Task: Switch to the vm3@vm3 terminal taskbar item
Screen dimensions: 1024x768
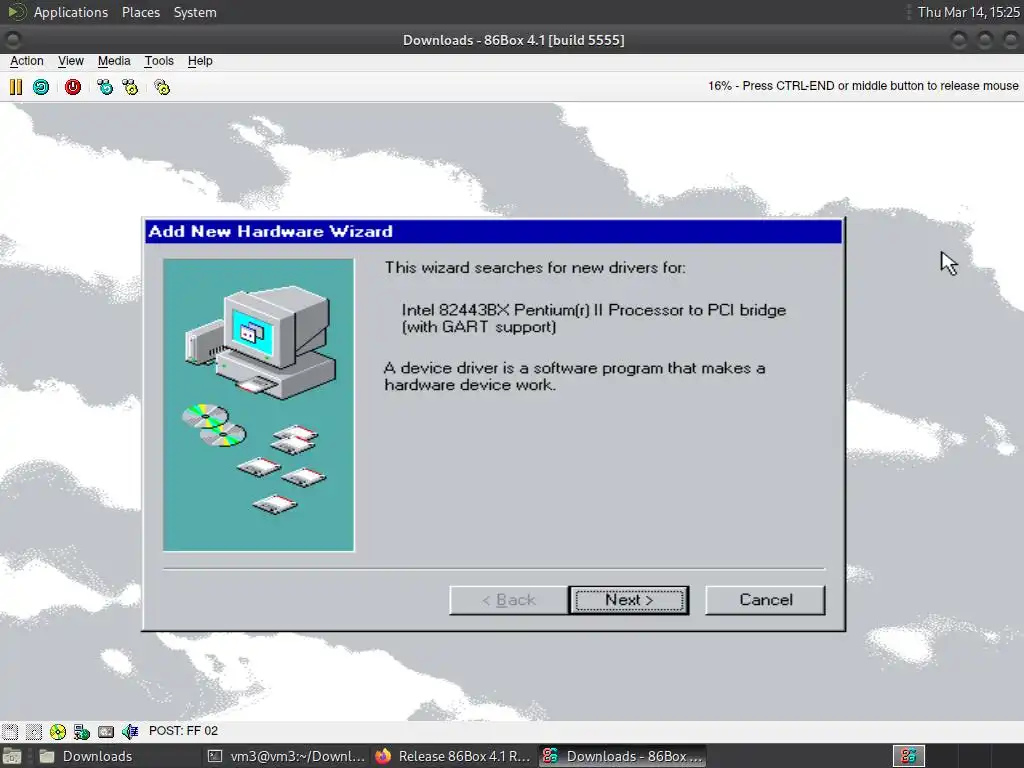Action: click(286, 756)
